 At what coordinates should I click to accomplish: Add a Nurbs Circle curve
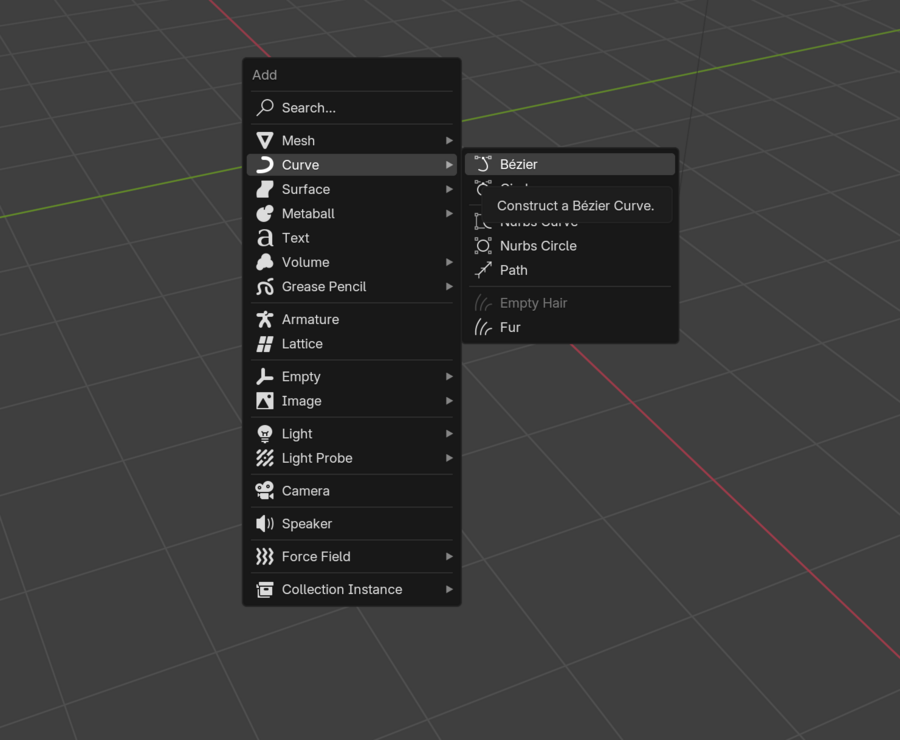pos(570,246)
